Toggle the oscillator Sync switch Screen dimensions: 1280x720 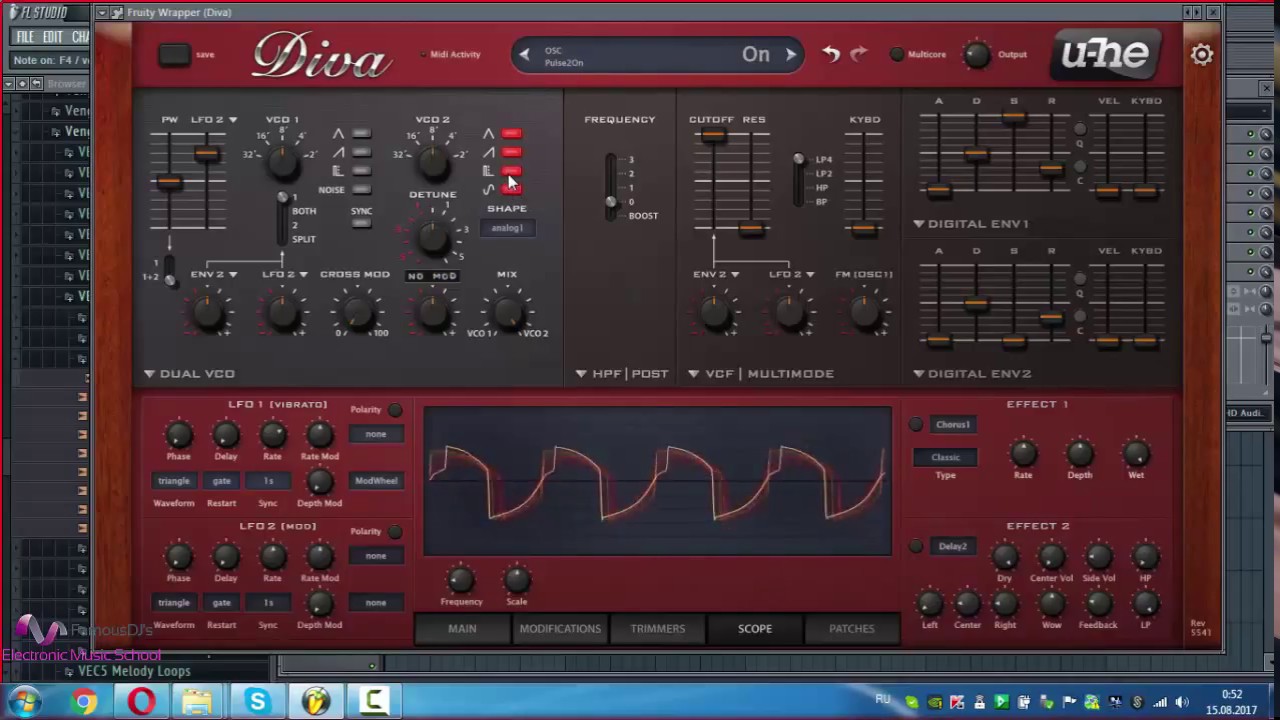(361, 222)
